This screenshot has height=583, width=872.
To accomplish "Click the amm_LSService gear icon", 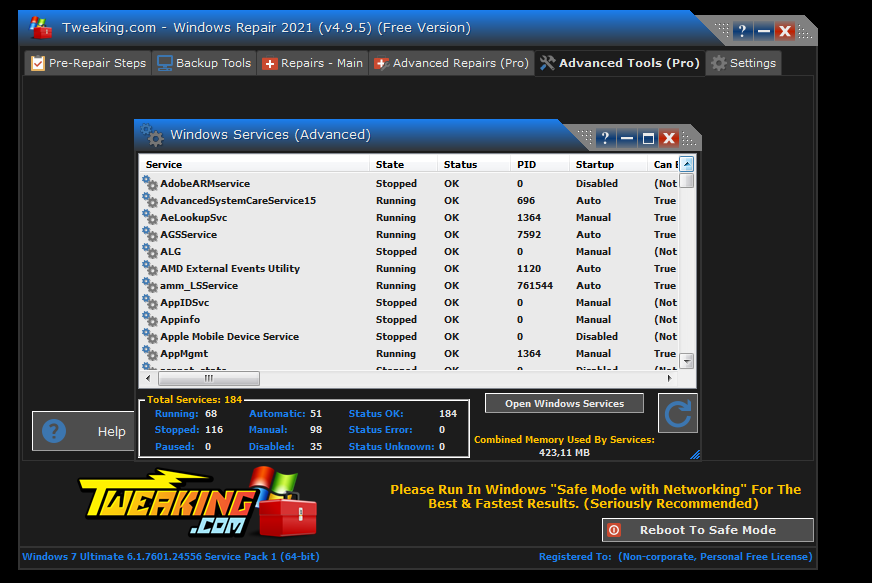I will [x=150, y=285].
